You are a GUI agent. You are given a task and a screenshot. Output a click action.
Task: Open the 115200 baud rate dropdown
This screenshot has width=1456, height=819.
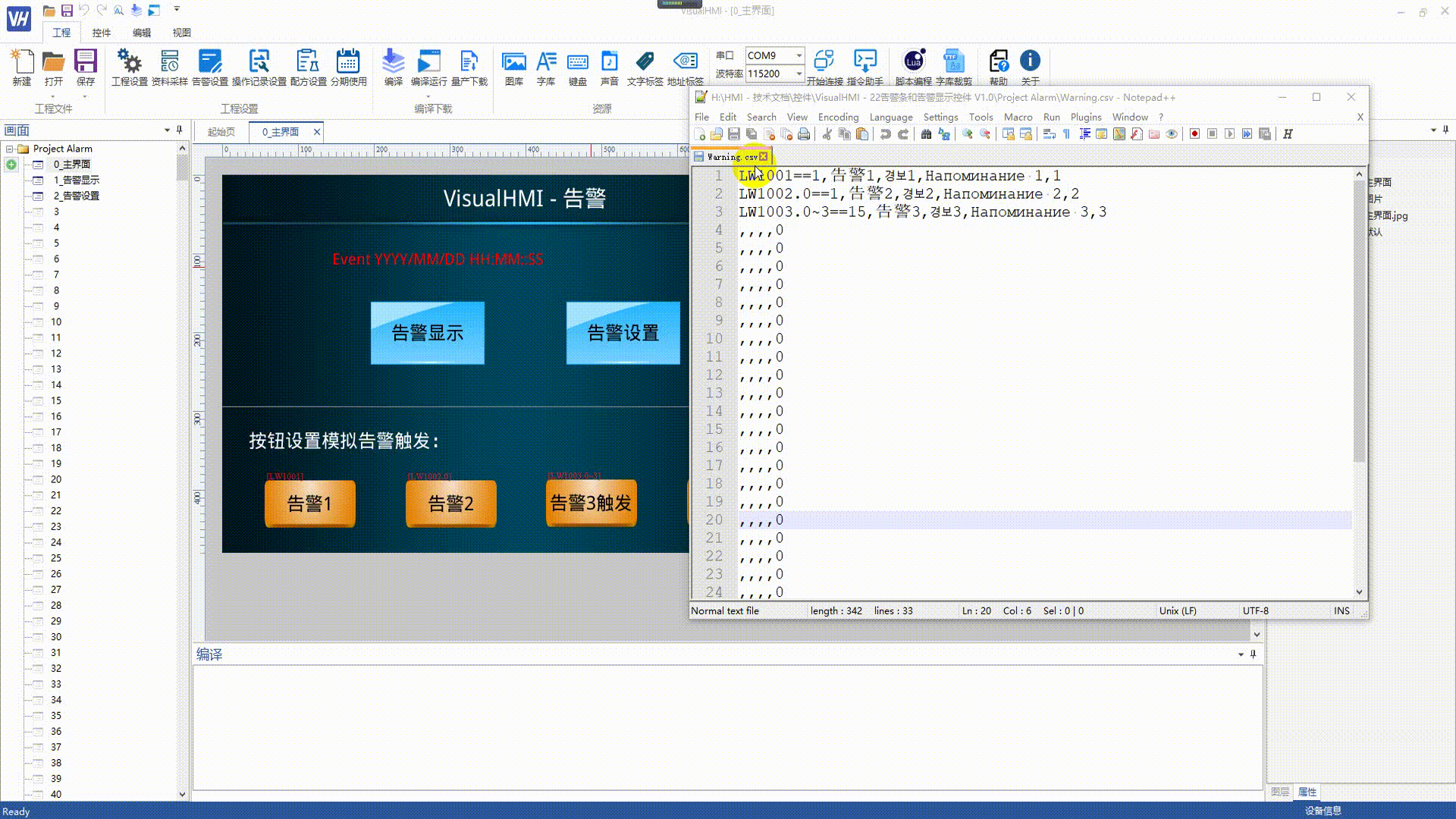coord(799,74)
